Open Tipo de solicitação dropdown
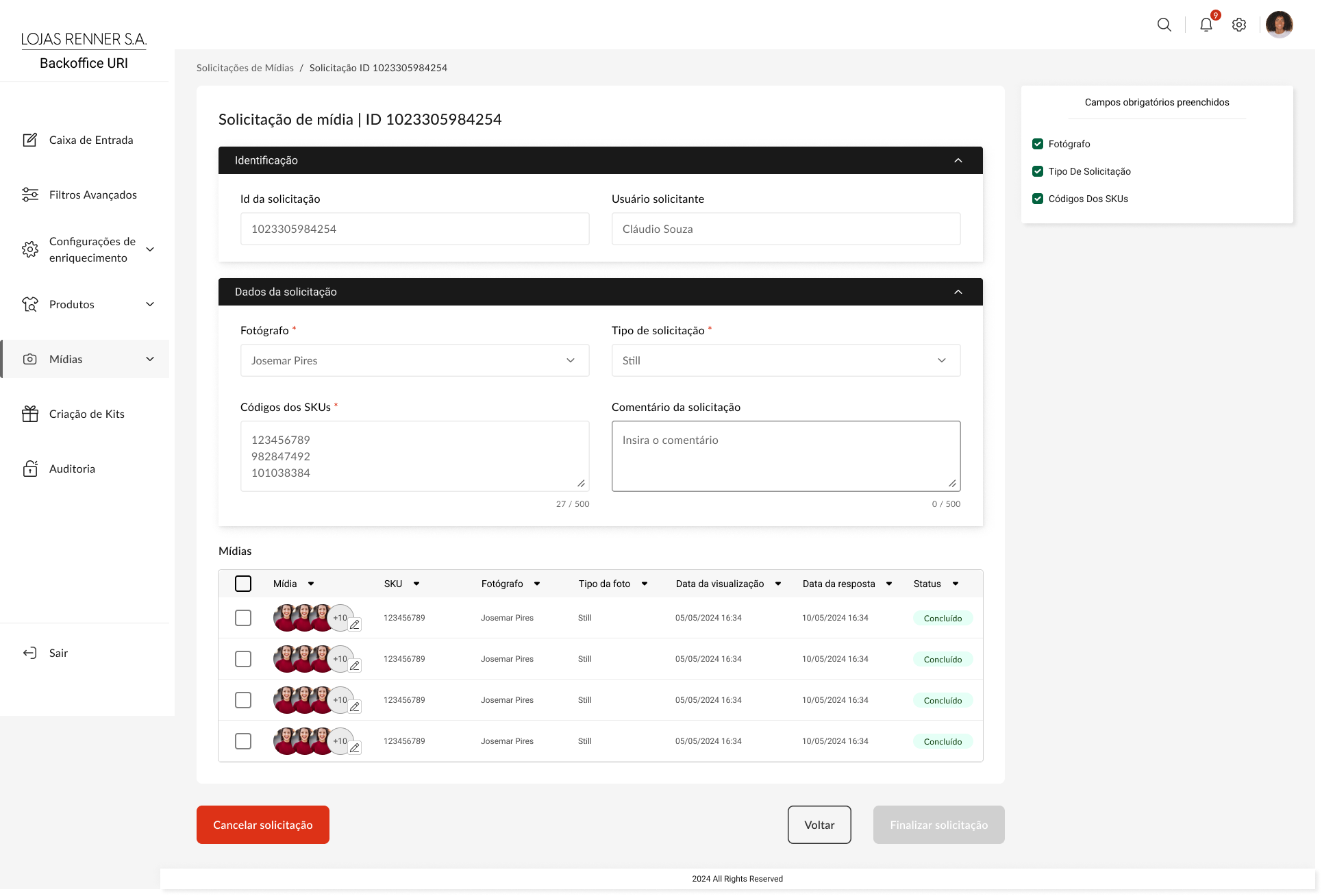1322x896 pixels. [x=786, y=360]
